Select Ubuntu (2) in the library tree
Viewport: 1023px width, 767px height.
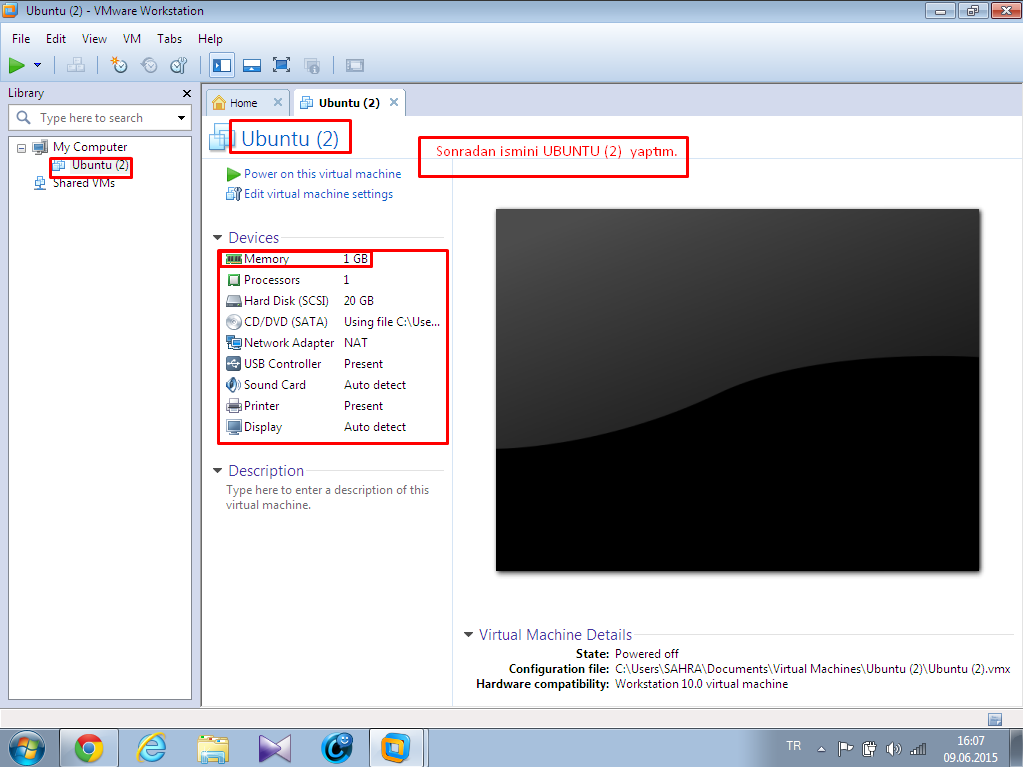tap(99, 165)
